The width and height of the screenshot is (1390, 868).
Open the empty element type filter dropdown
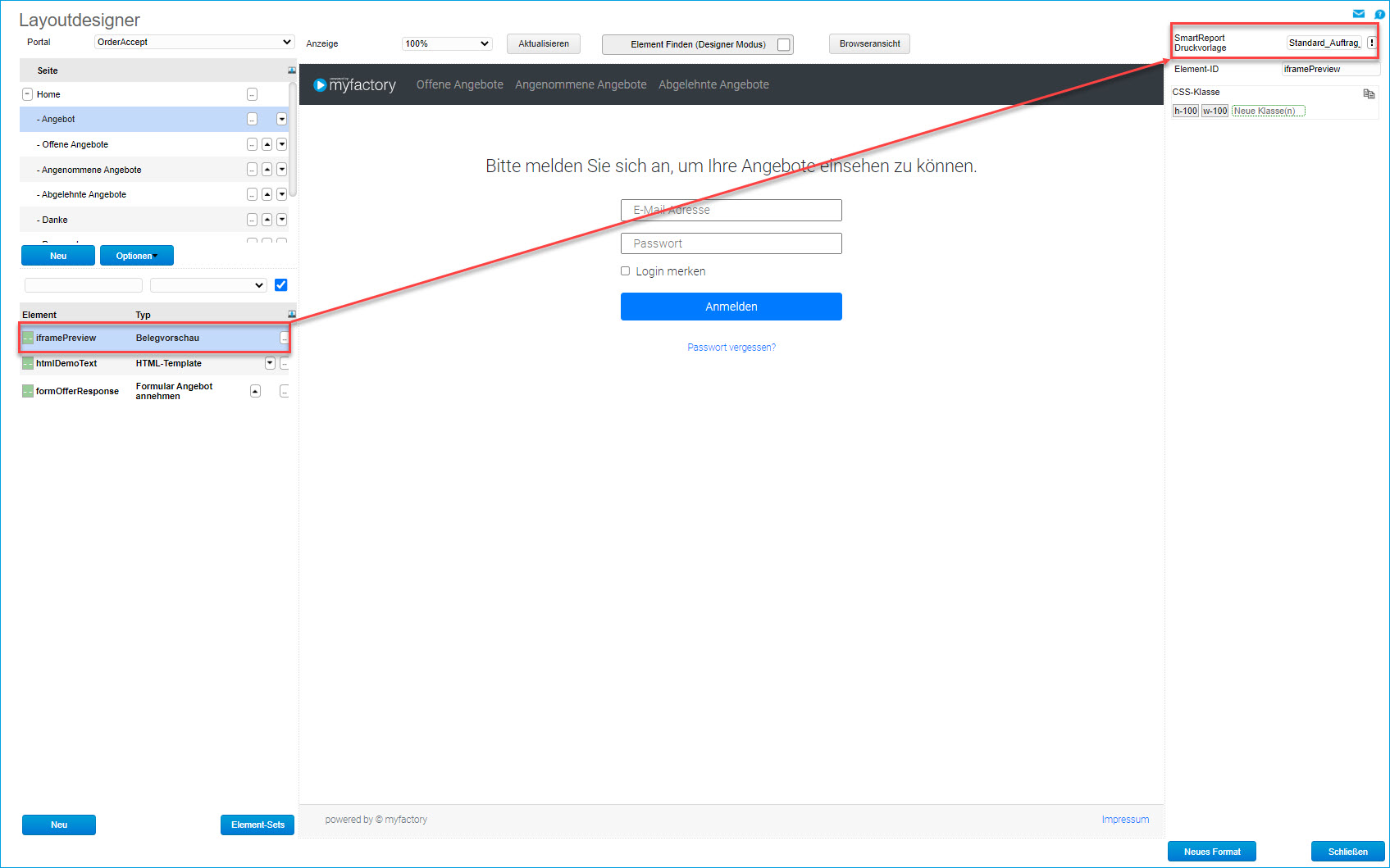click(x=208, y=285)
